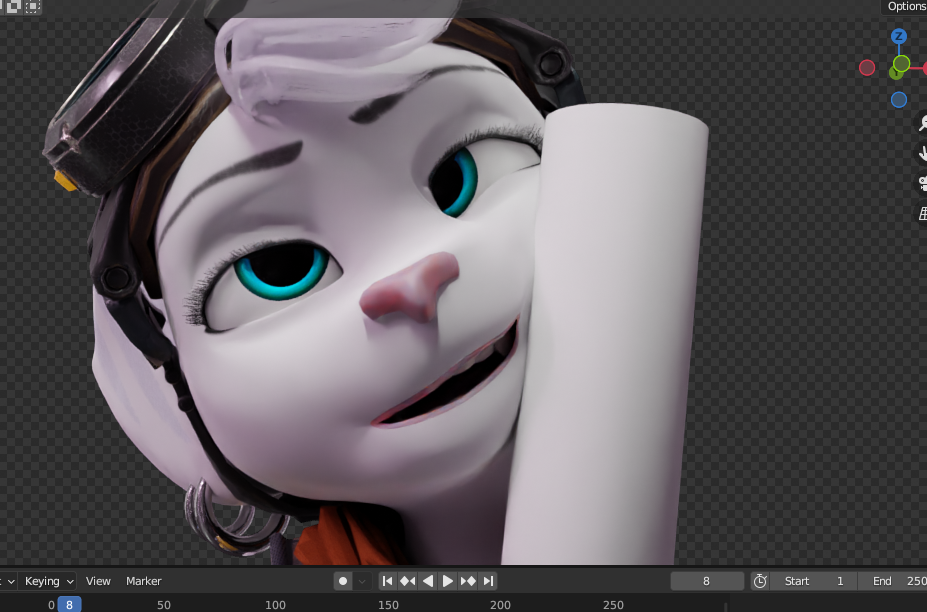Jump to the next keyframe

pos(468,581)
